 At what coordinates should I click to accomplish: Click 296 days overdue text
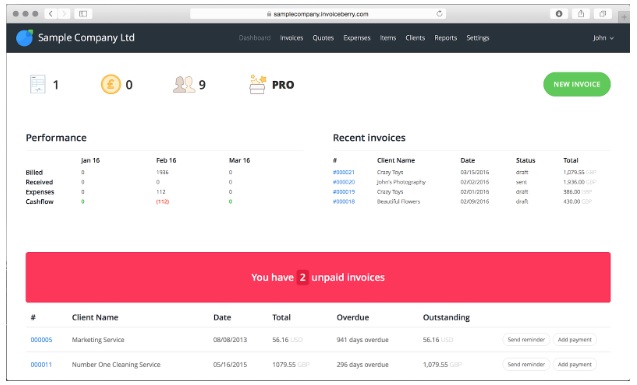point(362,364)
